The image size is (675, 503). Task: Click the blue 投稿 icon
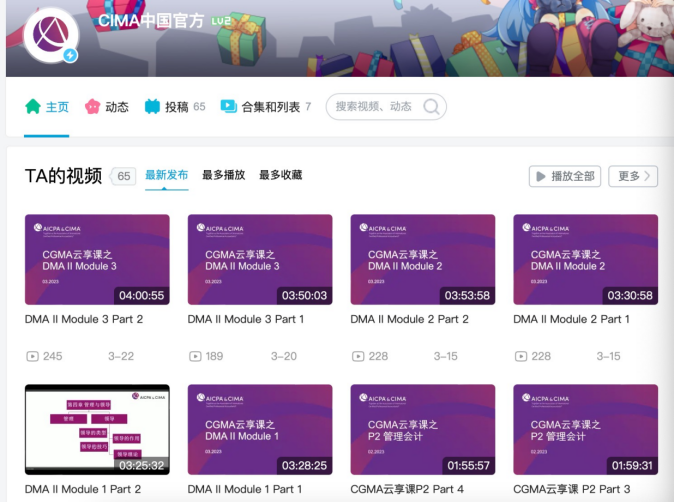(152, 106)
